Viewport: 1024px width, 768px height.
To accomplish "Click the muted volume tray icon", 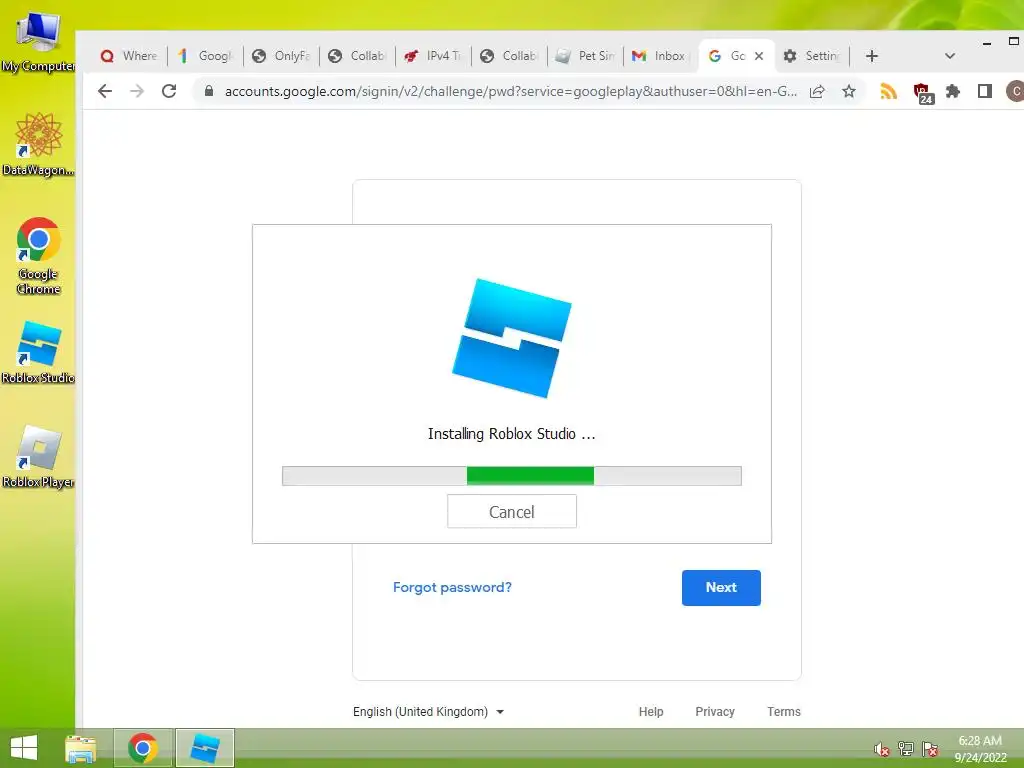I will 881,749.
